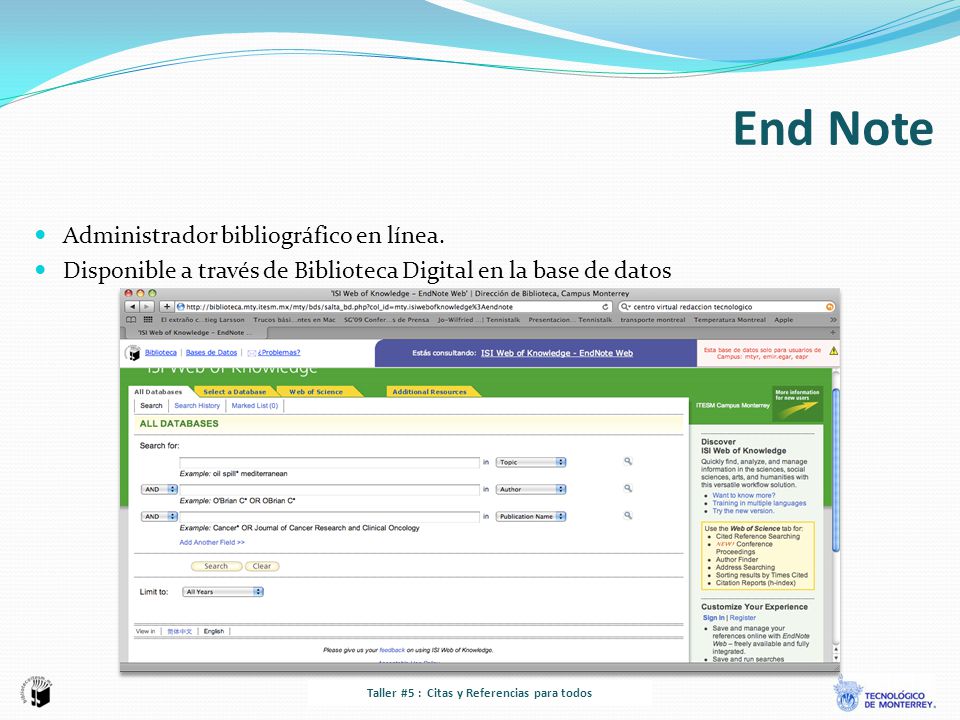Viewport: 960px width, 720px height.
Task: Click the Register link
Action: 743,618
